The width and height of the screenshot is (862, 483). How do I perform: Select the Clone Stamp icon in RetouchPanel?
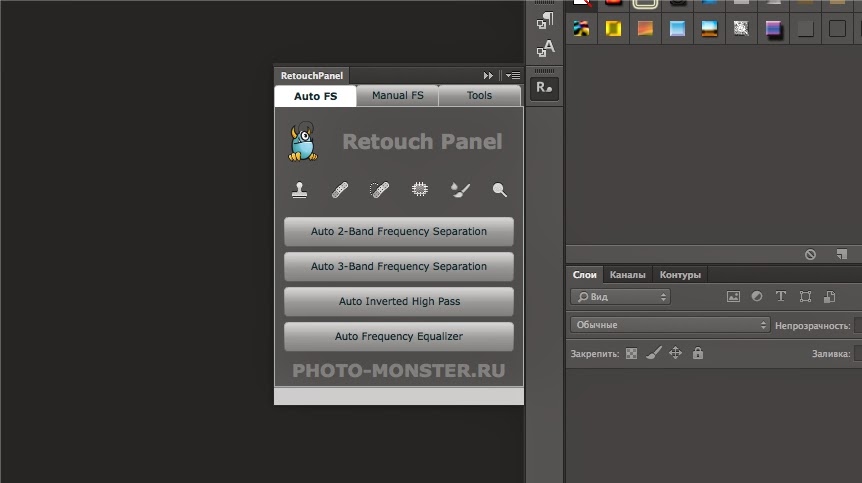click(x=300, y=190)
